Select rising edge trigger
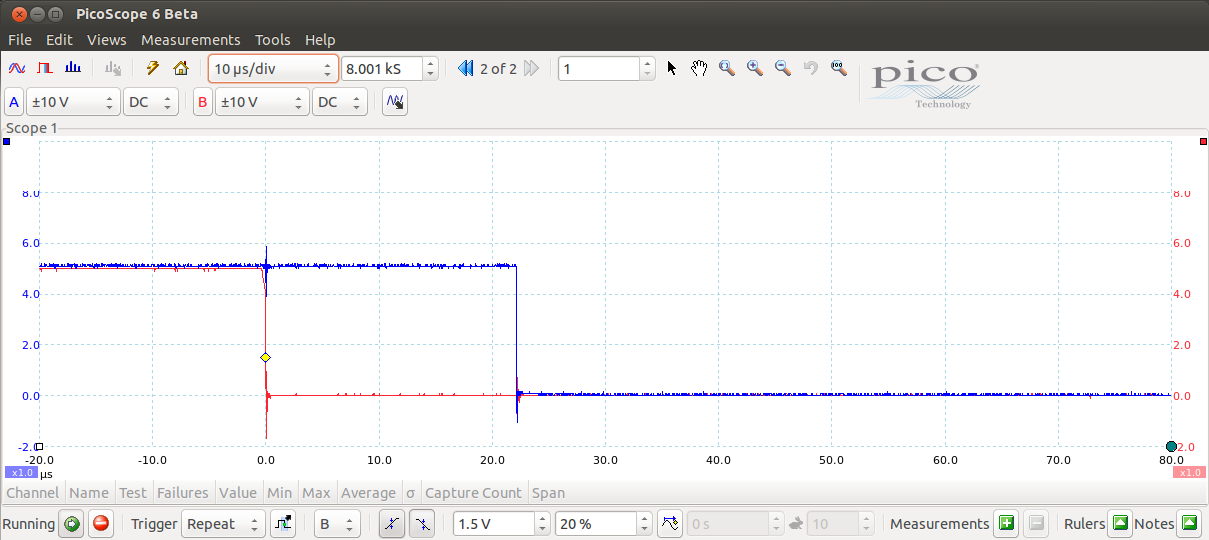The height and width of the screenshot is (540, 1209). (x=392, y=523)
